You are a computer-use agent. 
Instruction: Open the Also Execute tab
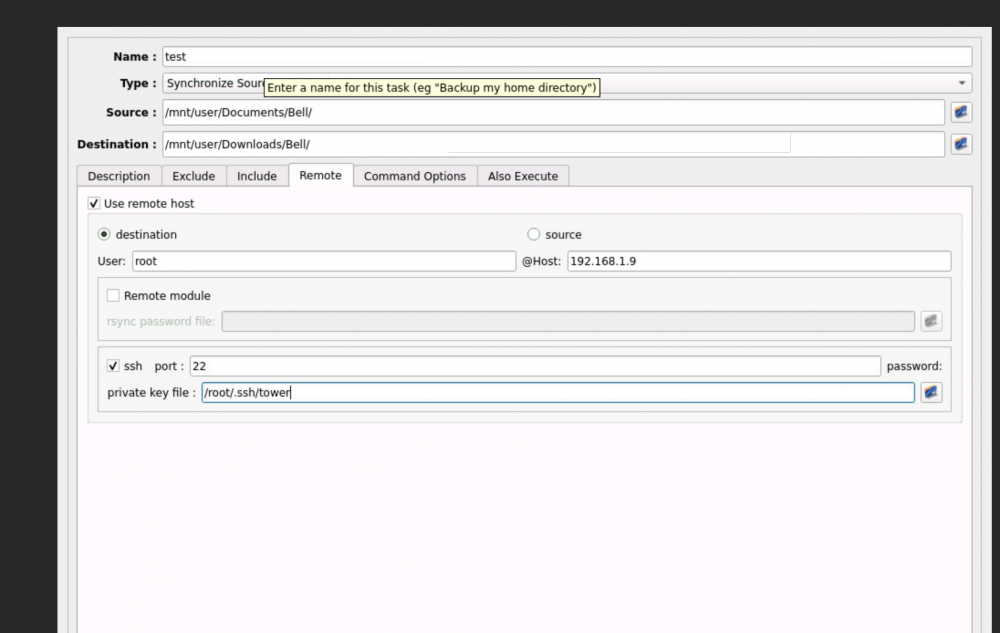(523, 176)
